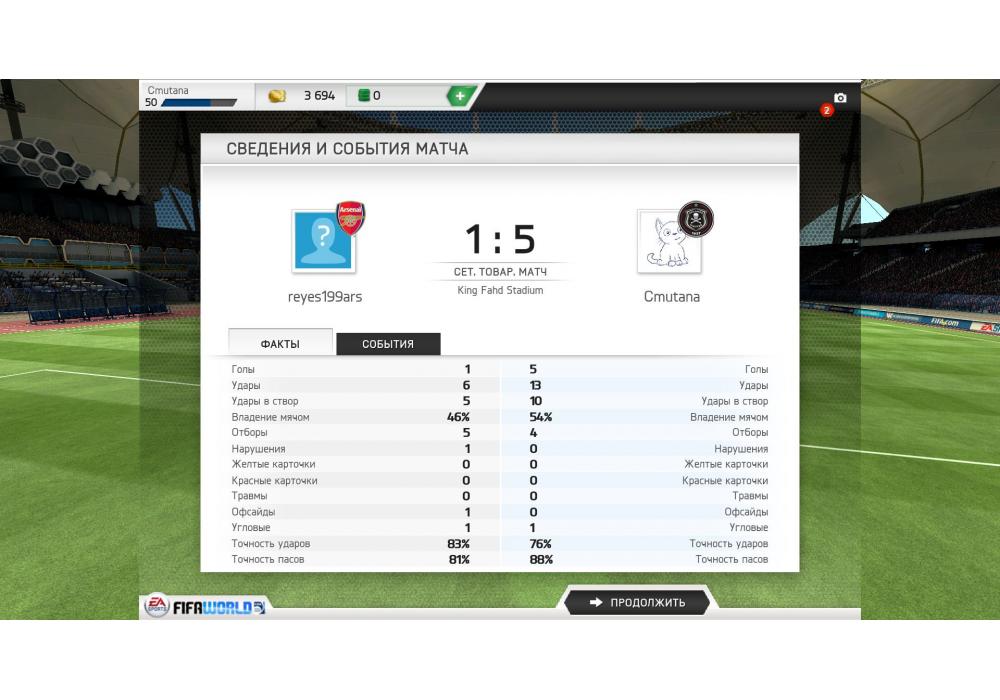Image resolution: width=1000 pixels, height=700 pixels.
Task: Click the 3 694 coin balance
Action: 319,96
